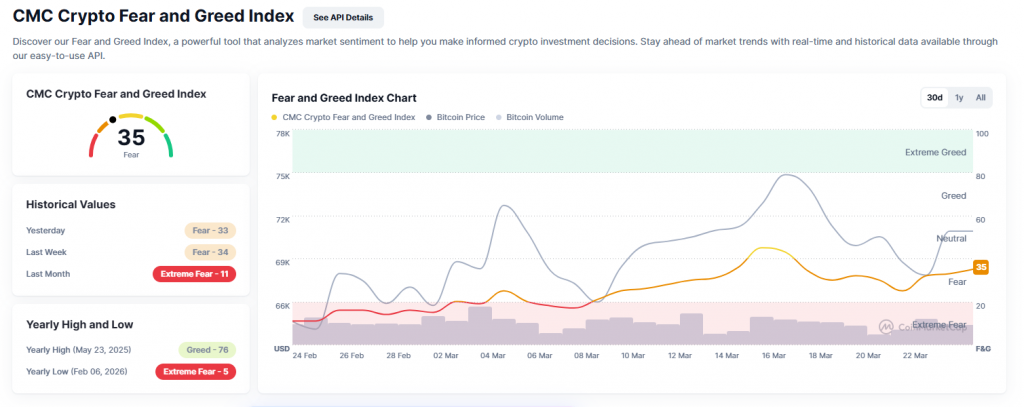
Task: Click the Fear and Greed Index Chart title
Action: click(344, 98)
